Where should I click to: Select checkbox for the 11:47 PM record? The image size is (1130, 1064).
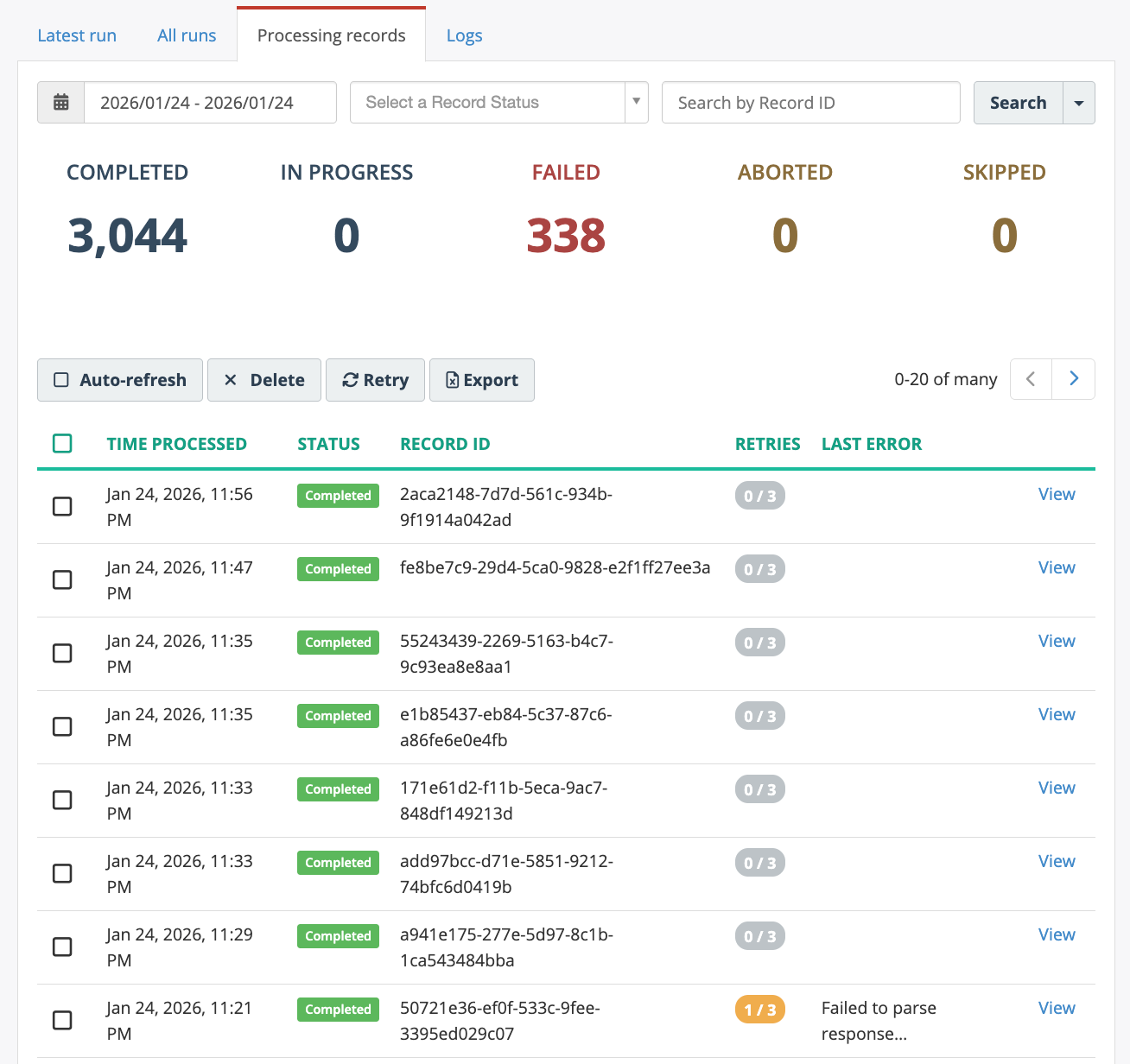pos(62,579)
